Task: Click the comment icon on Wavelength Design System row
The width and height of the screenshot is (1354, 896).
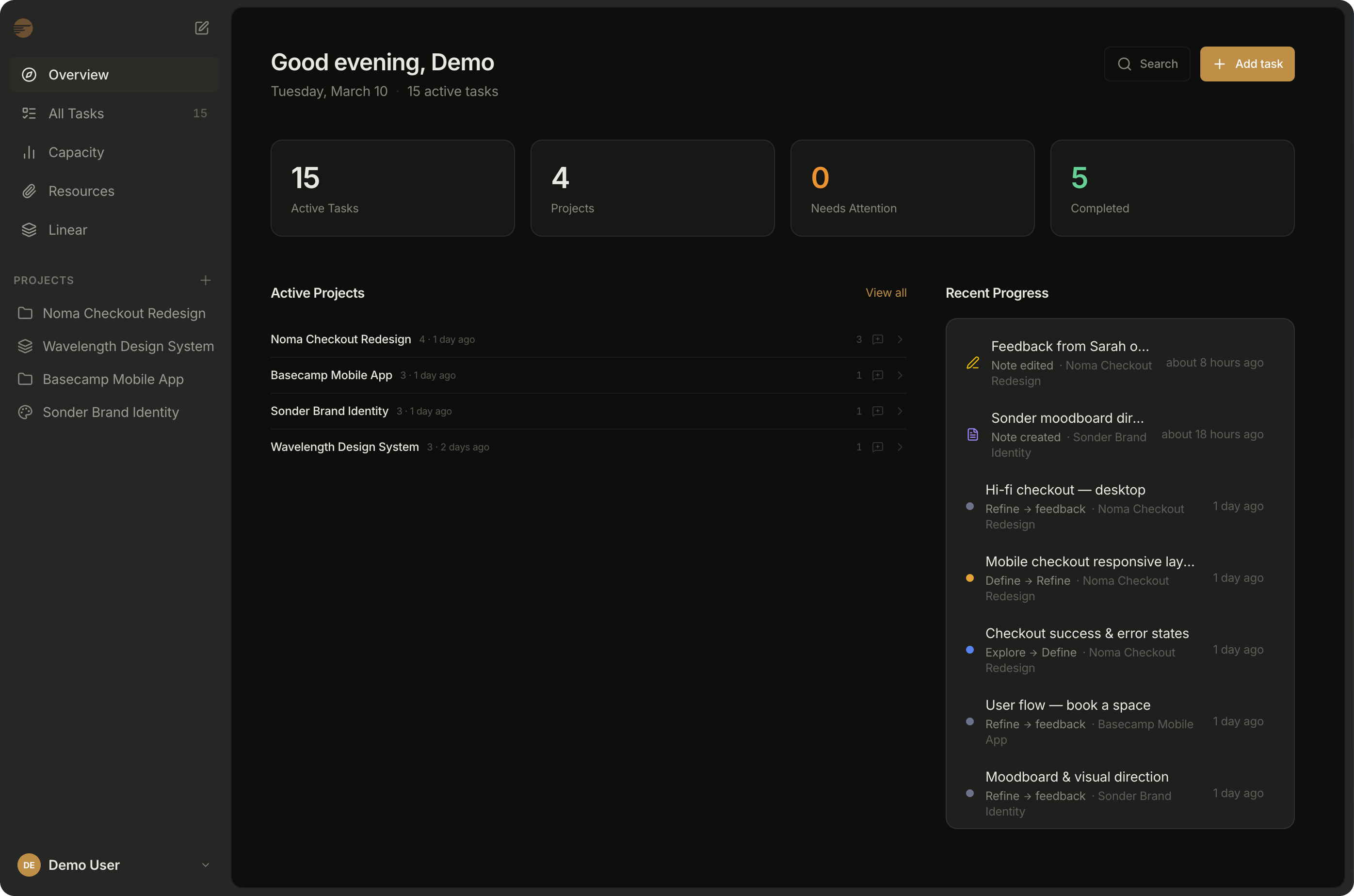Action: click(878, 447)
